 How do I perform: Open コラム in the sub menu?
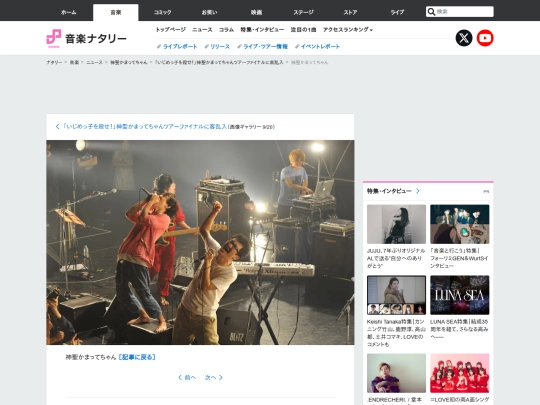tap(226, 30)
